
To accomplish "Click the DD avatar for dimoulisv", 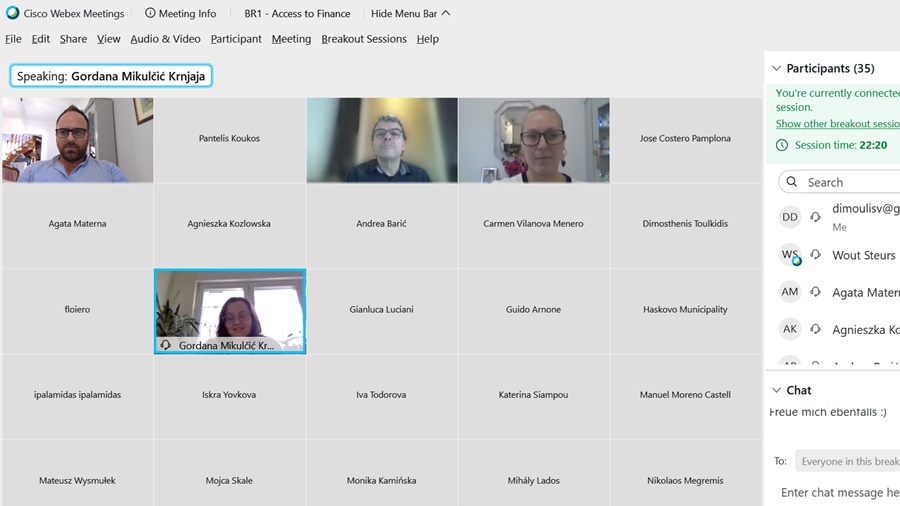I will pyautogui.click(x=790, y=217).
